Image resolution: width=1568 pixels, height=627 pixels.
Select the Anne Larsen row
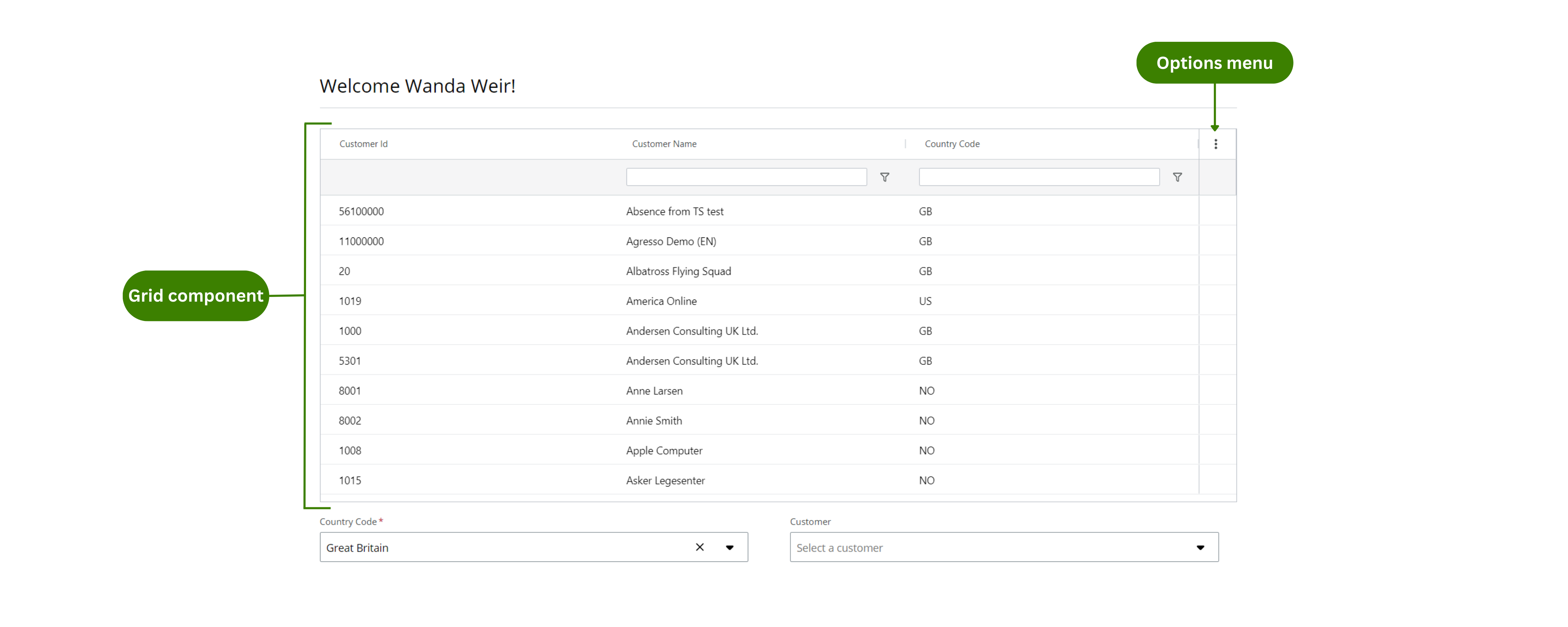(x=654, y=391)
